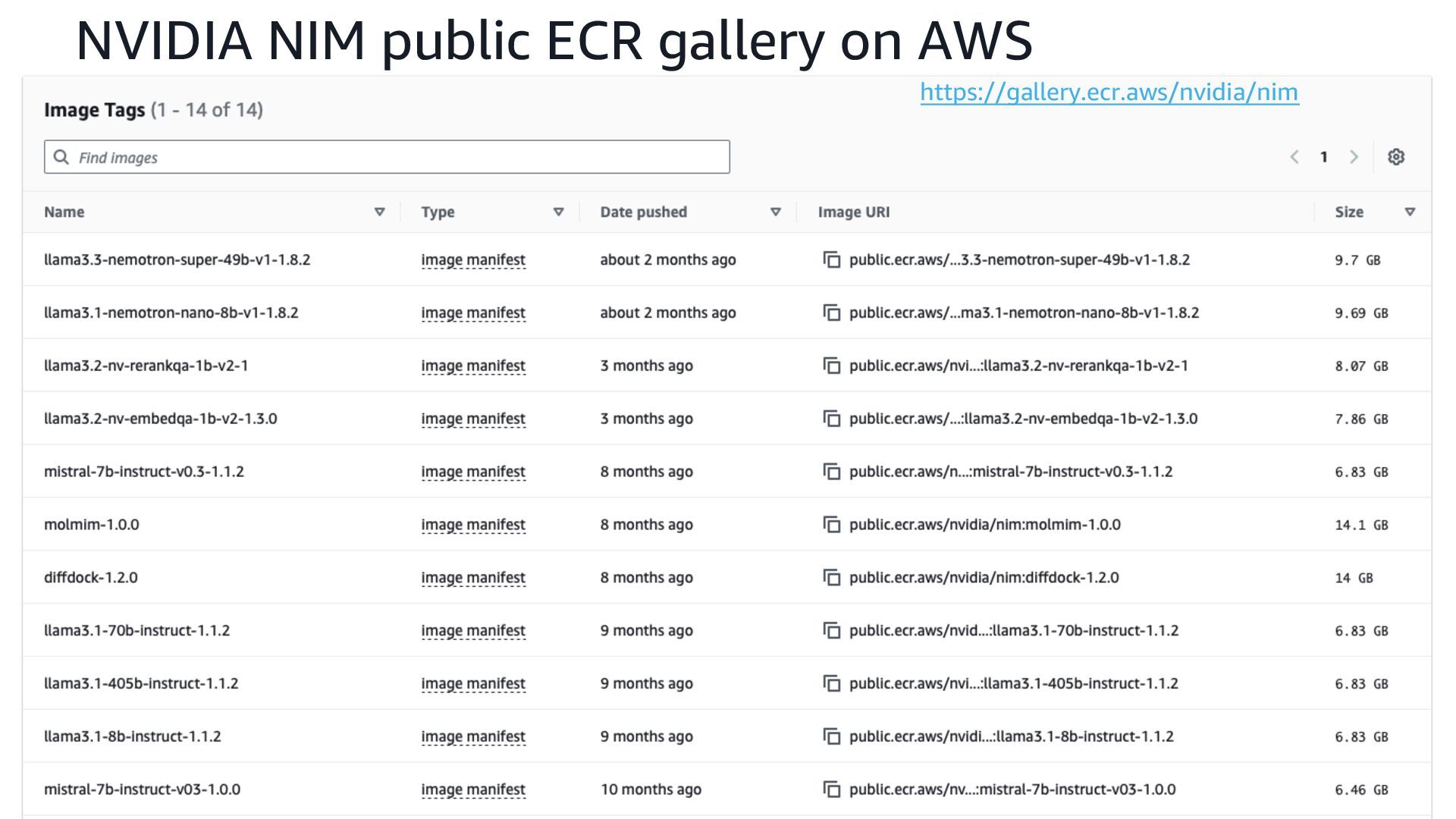The image size is (1456, 819).
Task: Copy URI for llama3.1-70b-instruct-1.1.2
Action: tap(832, 631)
